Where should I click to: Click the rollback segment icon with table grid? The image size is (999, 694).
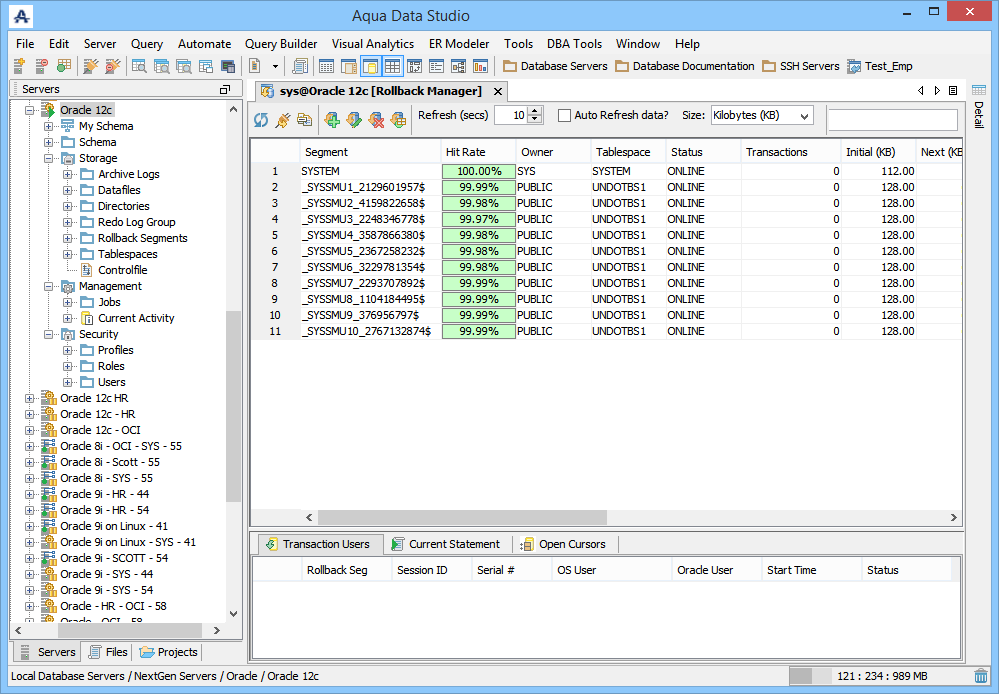(x=398, y=119)
